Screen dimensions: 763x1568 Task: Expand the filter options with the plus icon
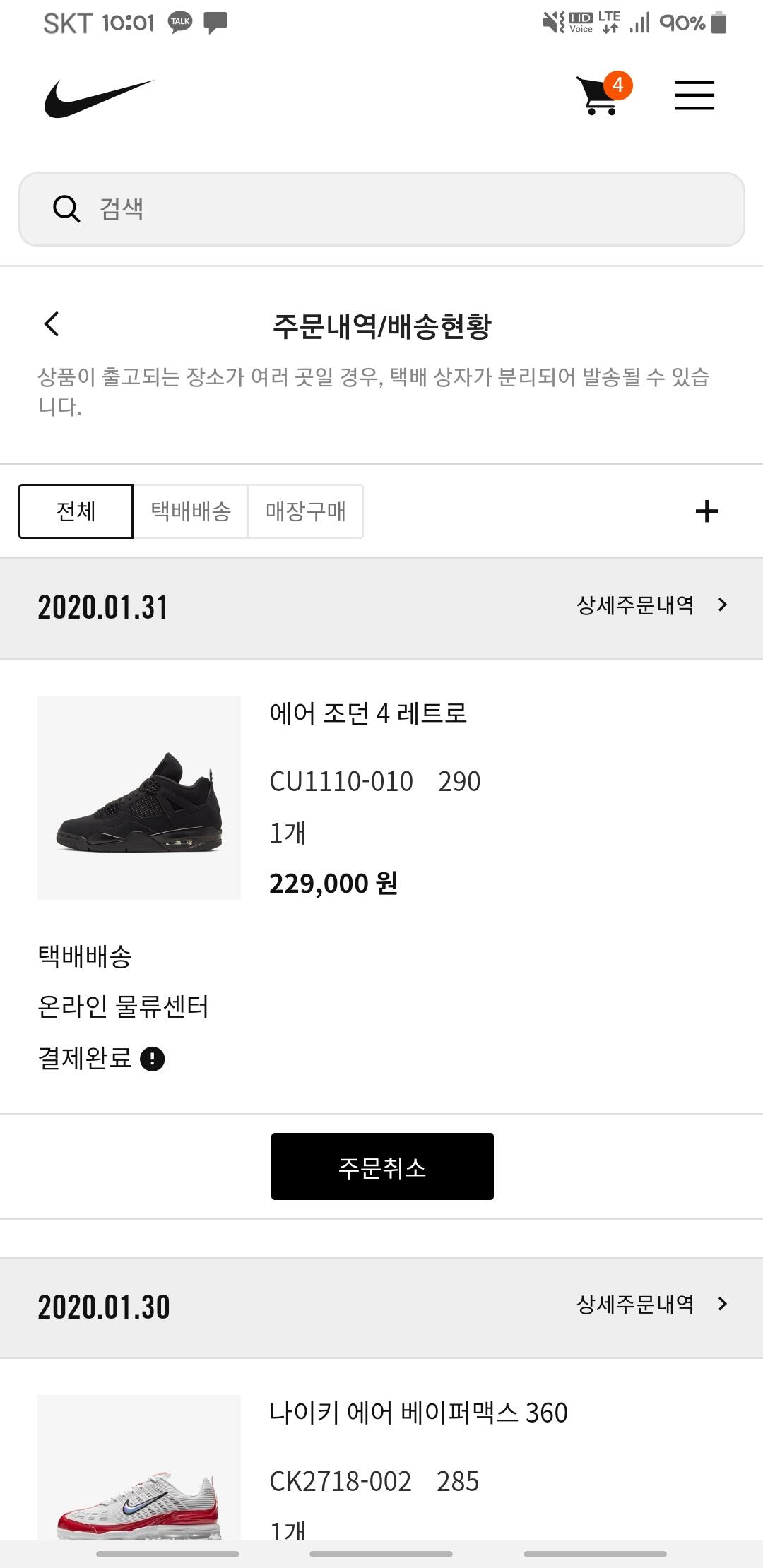[x=706, y=511]
